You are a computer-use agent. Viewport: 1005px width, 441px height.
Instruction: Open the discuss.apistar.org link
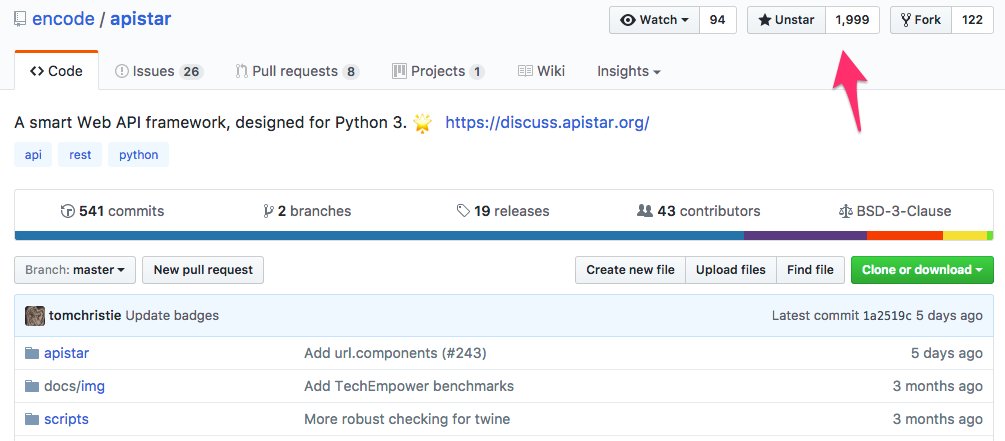point(547,122)
